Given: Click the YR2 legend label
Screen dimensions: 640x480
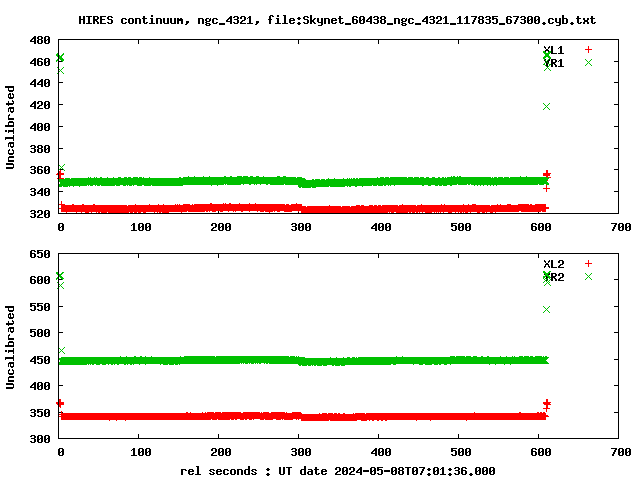Looking at the screenshot, I should point(553,277).
